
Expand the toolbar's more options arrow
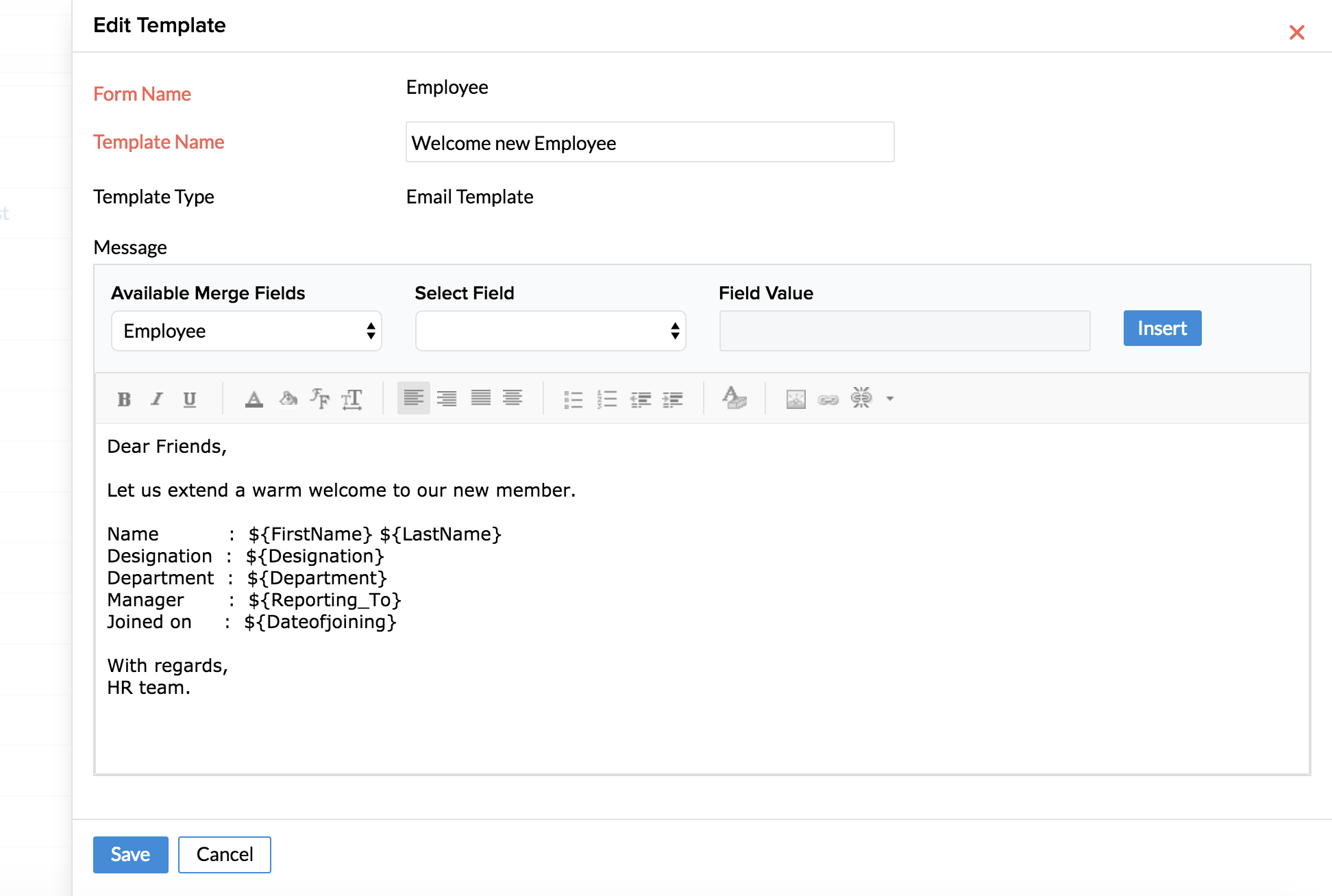(x=890, y=399)
